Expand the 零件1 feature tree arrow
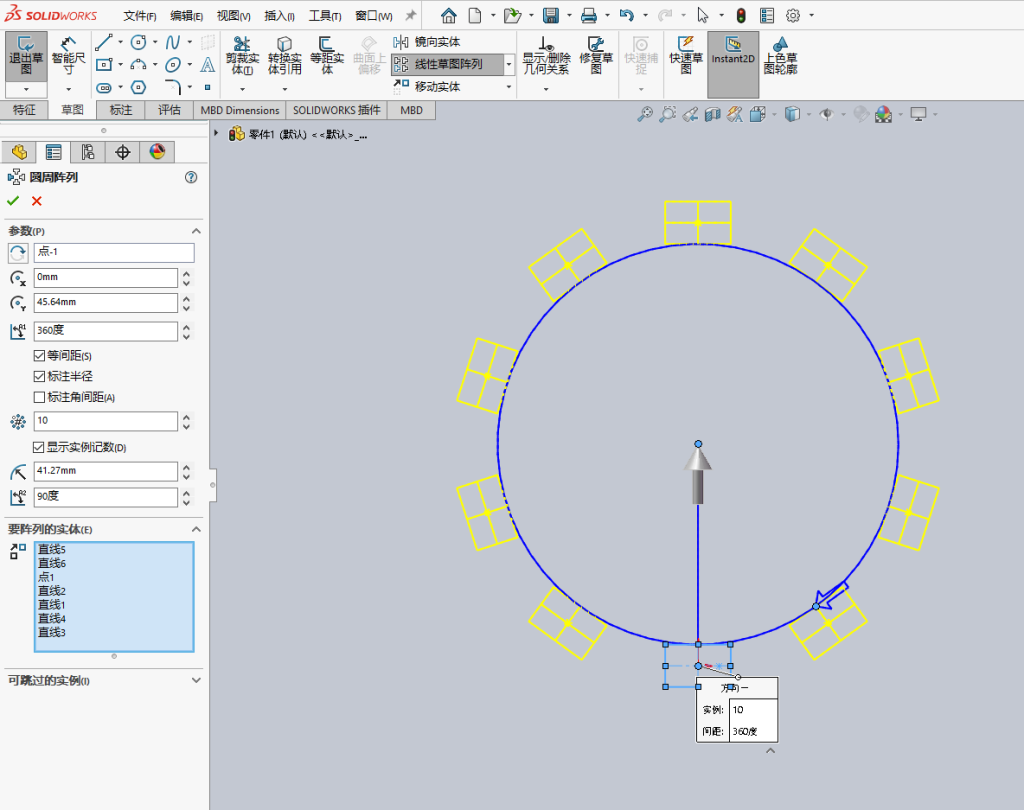1024x810 pixels. 216,133
